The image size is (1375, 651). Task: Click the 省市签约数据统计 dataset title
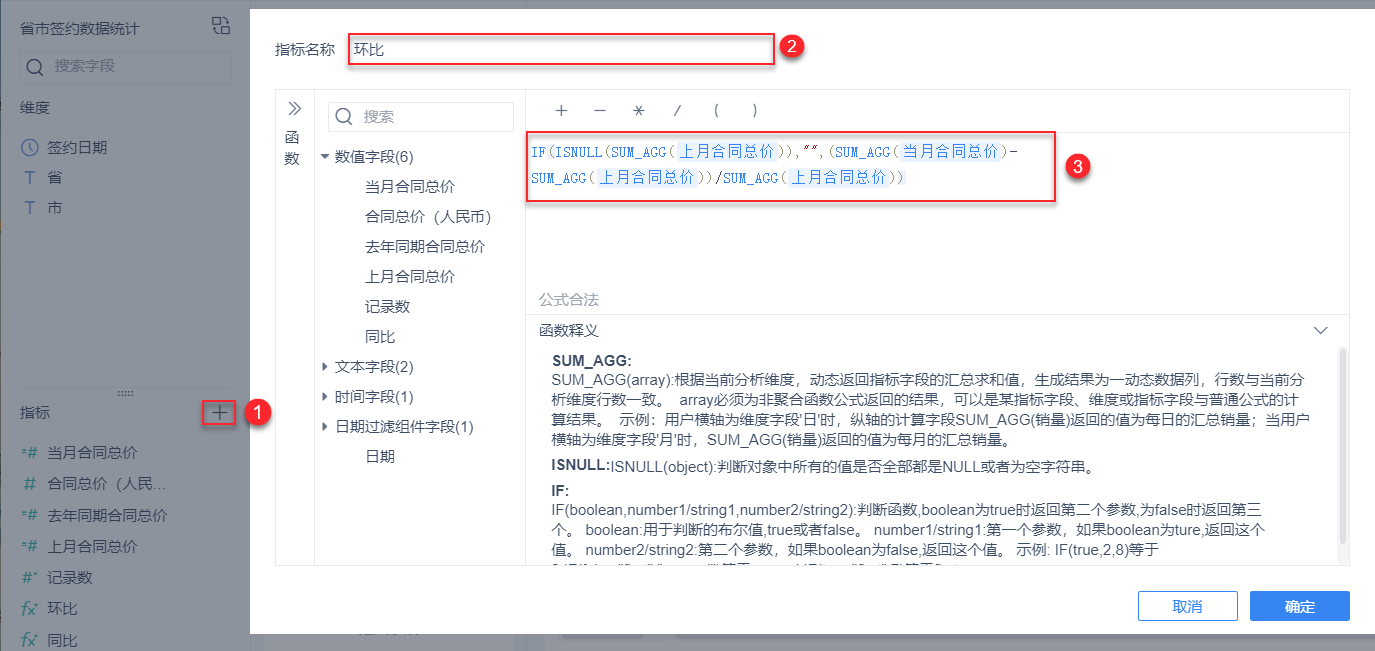tap(80, 28)
